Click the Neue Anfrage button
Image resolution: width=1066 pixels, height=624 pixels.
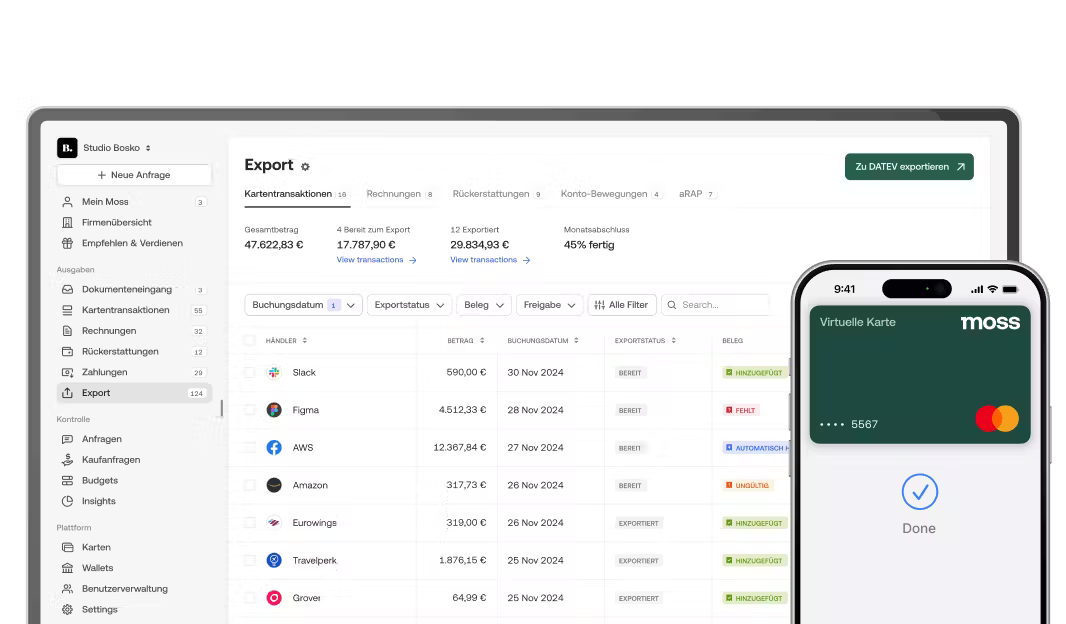point(135,175)
